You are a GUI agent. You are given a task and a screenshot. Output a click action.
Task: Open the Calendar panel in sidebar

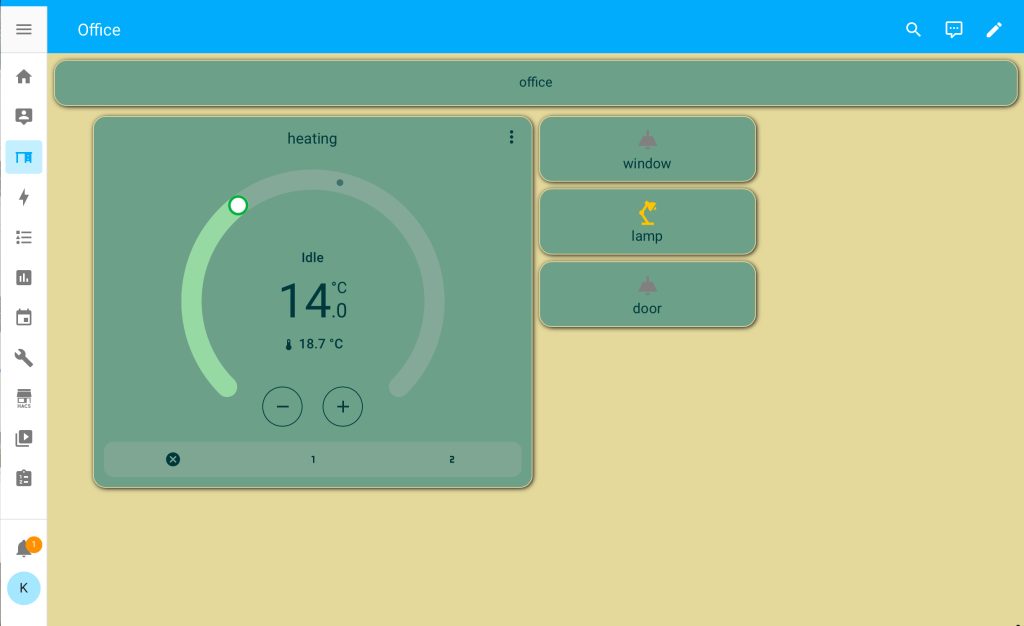pos(24,318)
